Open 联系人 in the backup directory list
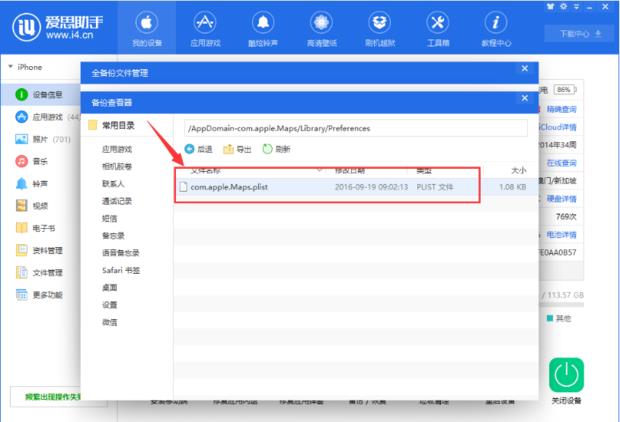This screenshot has height=422, width=620. tap(113, 184)
